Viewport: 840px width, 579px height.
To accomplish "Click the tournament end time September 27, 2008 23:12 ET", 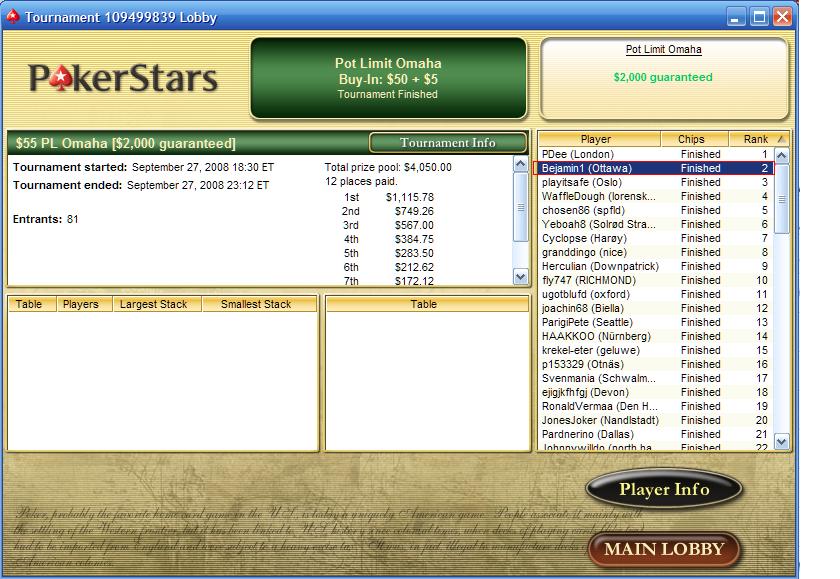I will [x=198, y=185].
